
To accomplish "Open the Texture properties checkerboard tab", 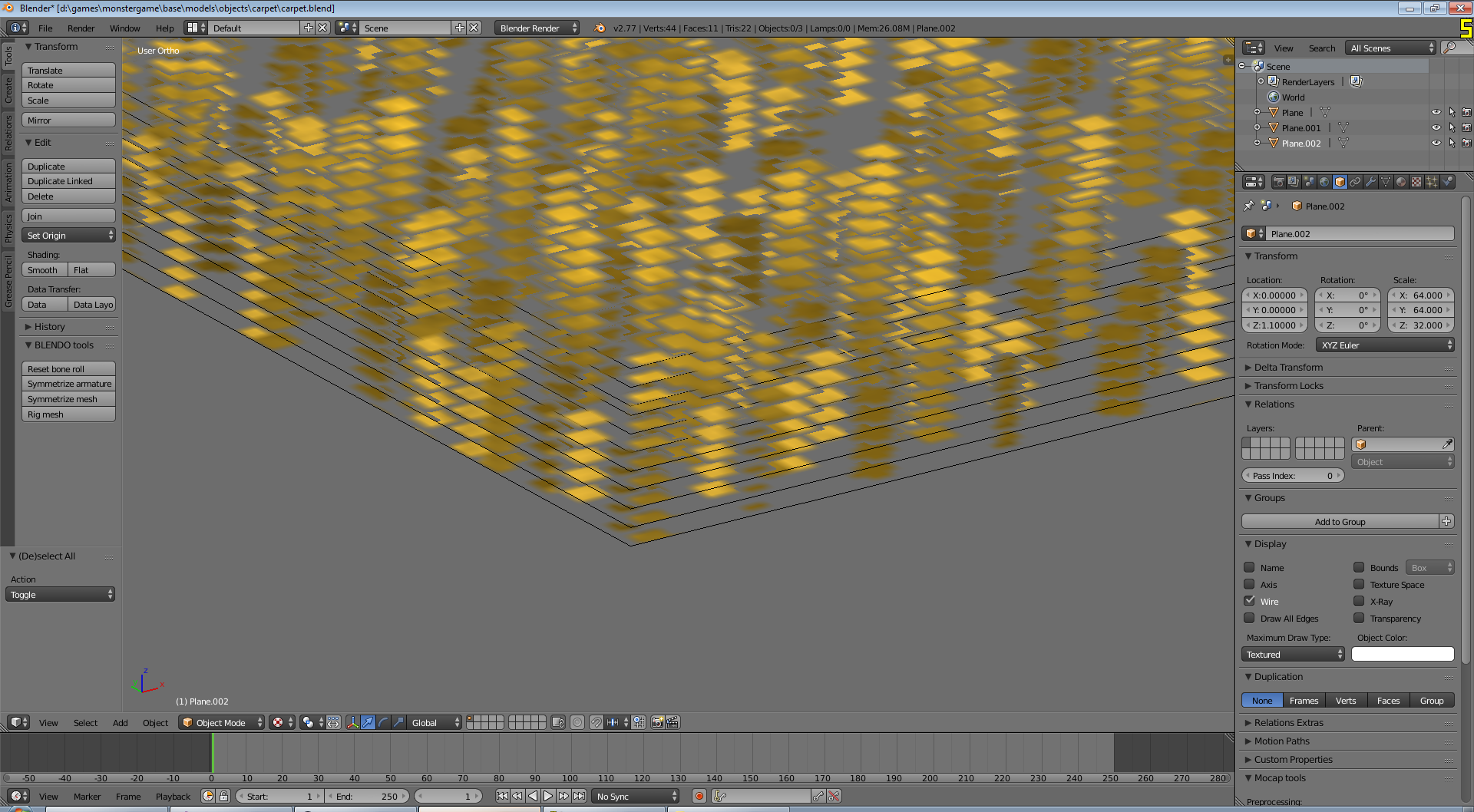I will click(1416, 182).
